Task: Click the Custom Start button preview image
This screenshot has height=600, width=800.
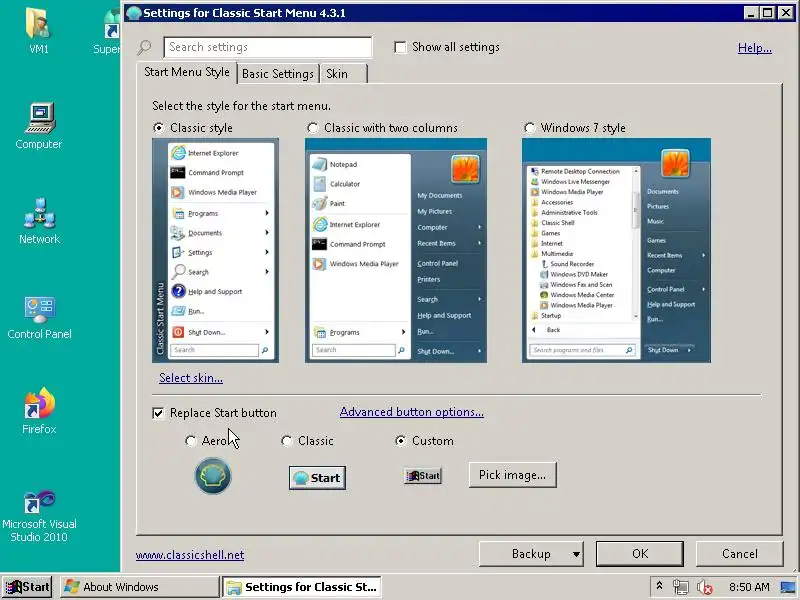Action: coord(422,476)
